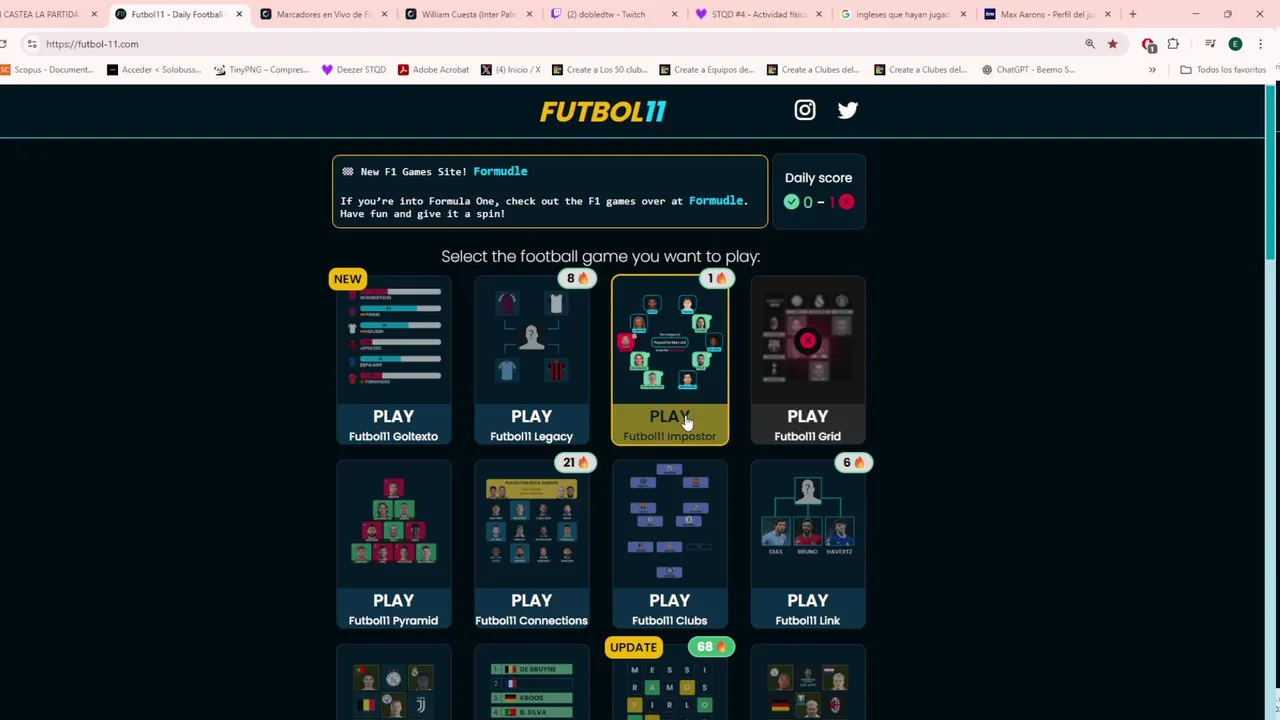This screenshot has height=720, width=1280.
Task: Switch to the ingleses que hayan jugado tab
Action: pos(903,14)
